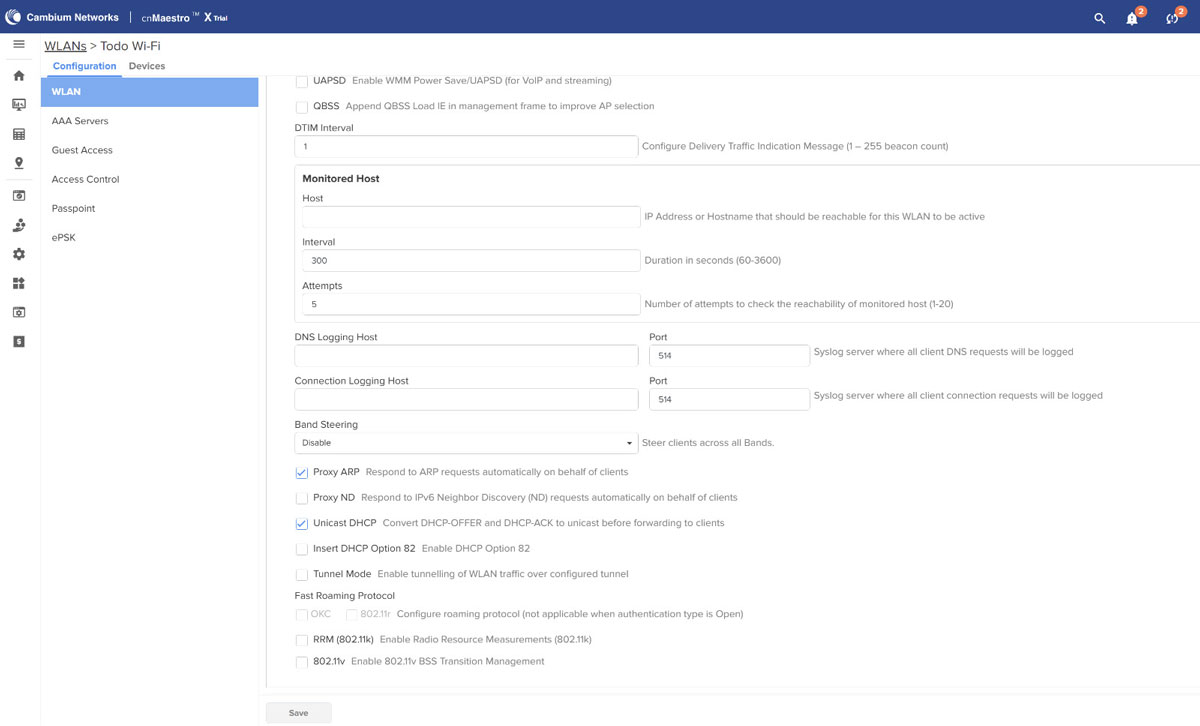Open the notifications bell icon

pyautogui.click(x=1133, y=18)
